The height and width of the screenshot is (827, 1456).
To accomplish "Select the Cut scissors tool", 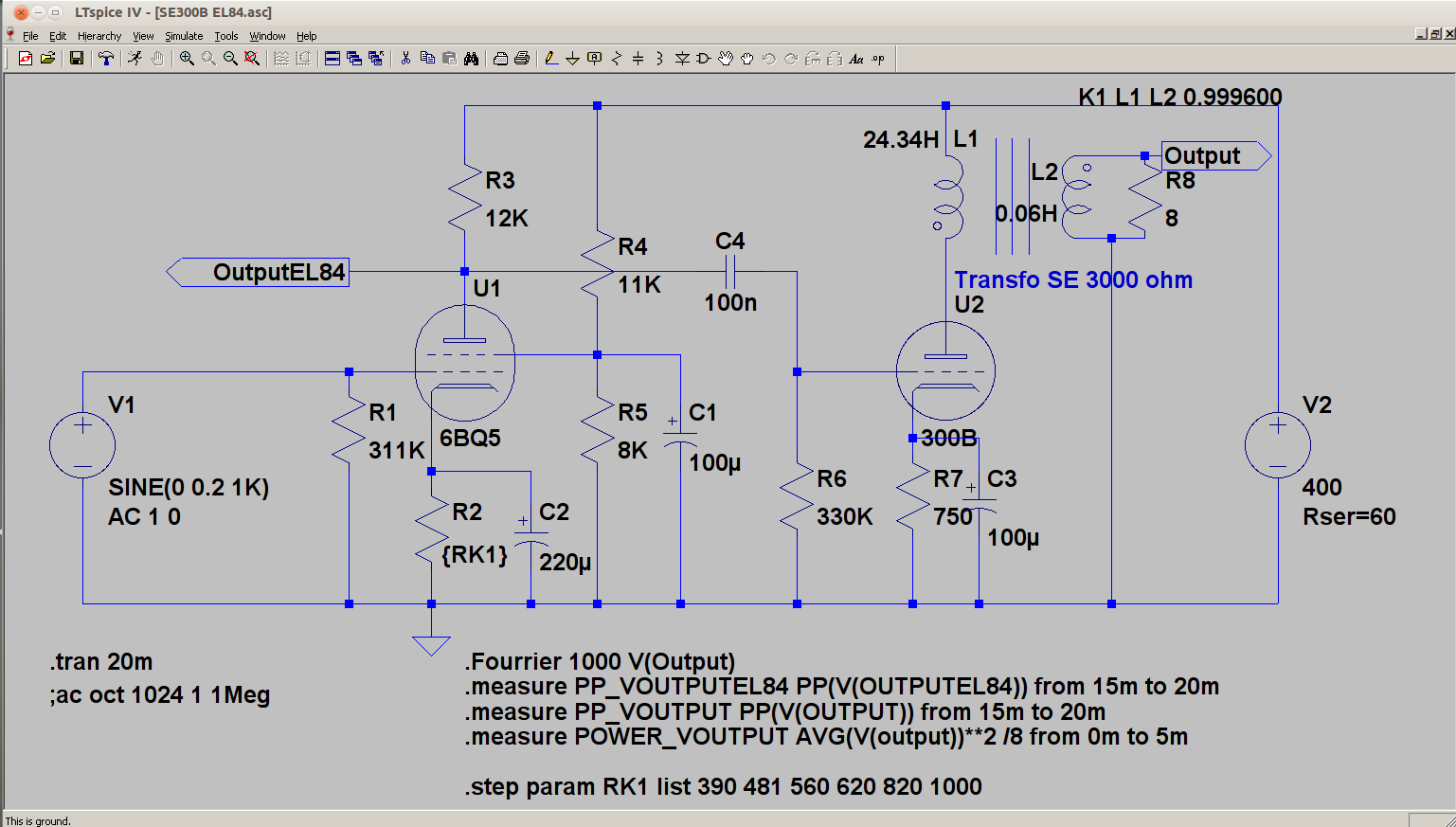I will click(405, 59).
